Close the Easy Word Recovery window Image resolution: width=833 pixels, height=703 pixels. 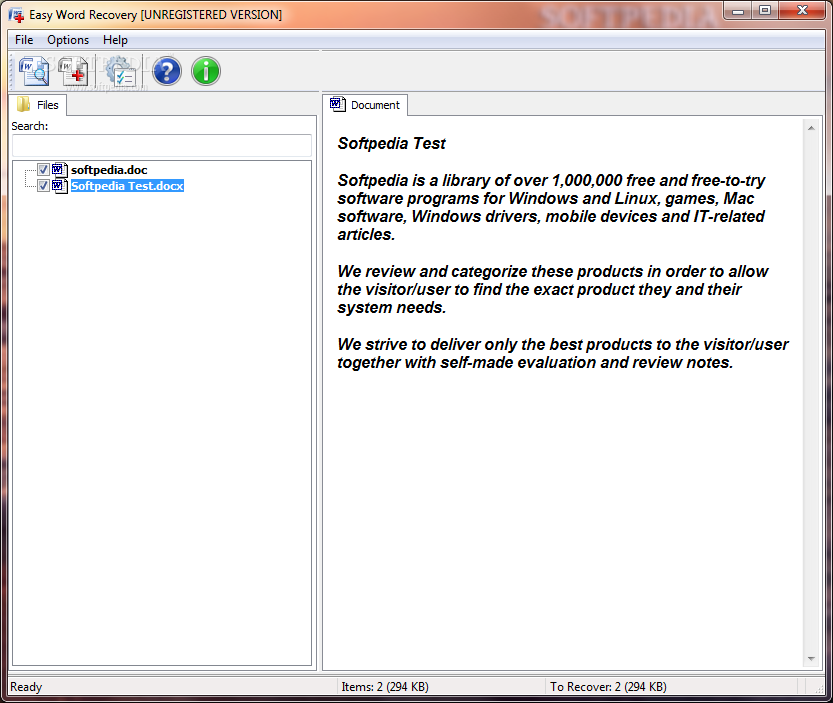(802, 11)
